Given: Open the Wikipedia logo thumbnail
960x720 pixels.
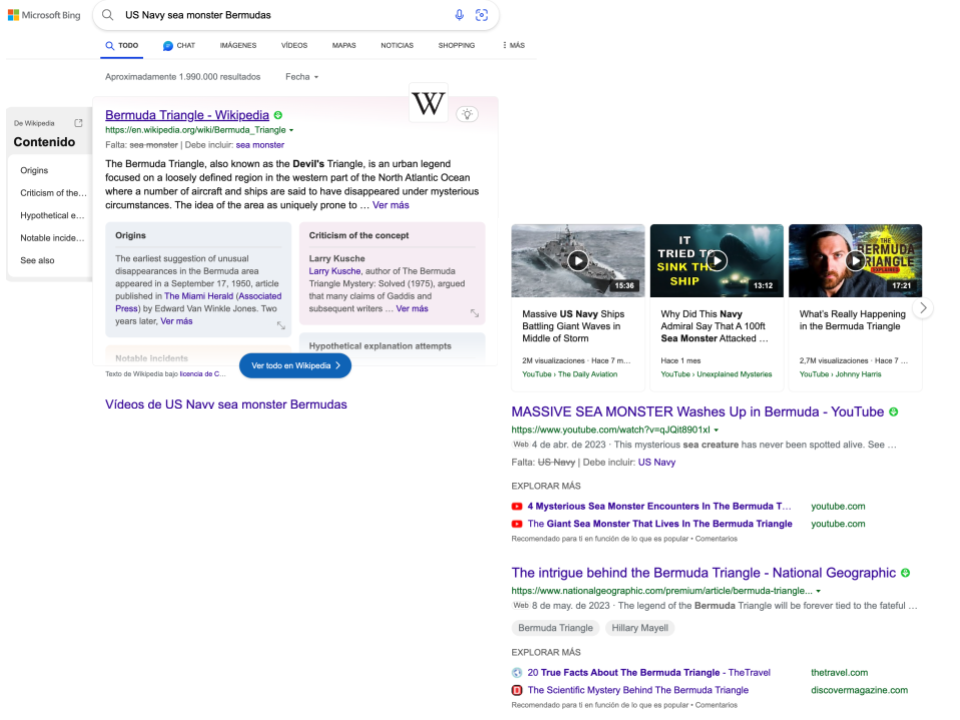Looking at the screenshot, I should pyautogui.click(x=428, y=103).
